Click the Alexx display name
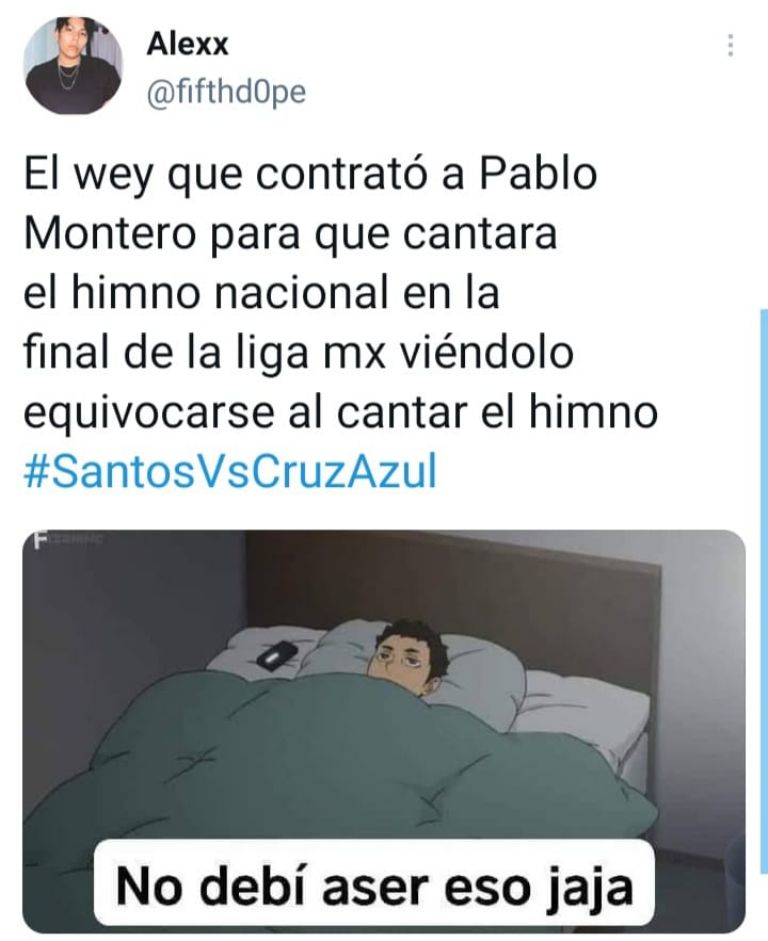This screenshot has height=941, width=768. tap(187, 44)
